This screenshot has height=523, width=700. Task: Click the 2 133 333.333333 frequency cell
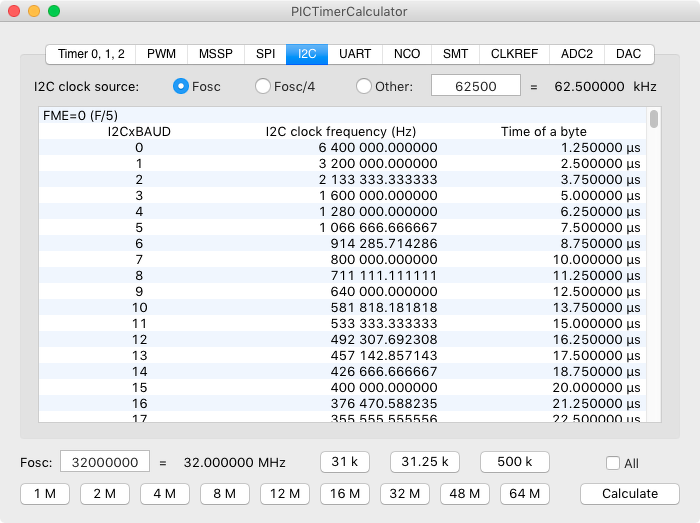click(x=378, y=180)
